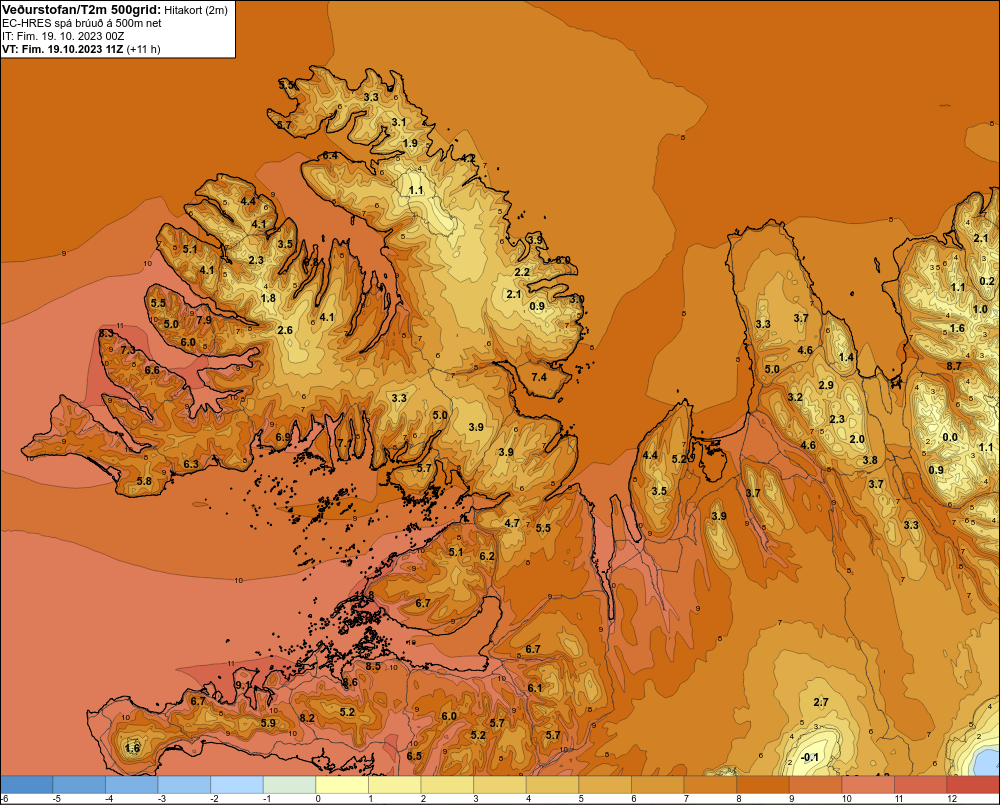Image resolution: width=1000 pixels, height=805 pixels.
Task: Click the temperature value 5.8
Action: click(144, 481)
